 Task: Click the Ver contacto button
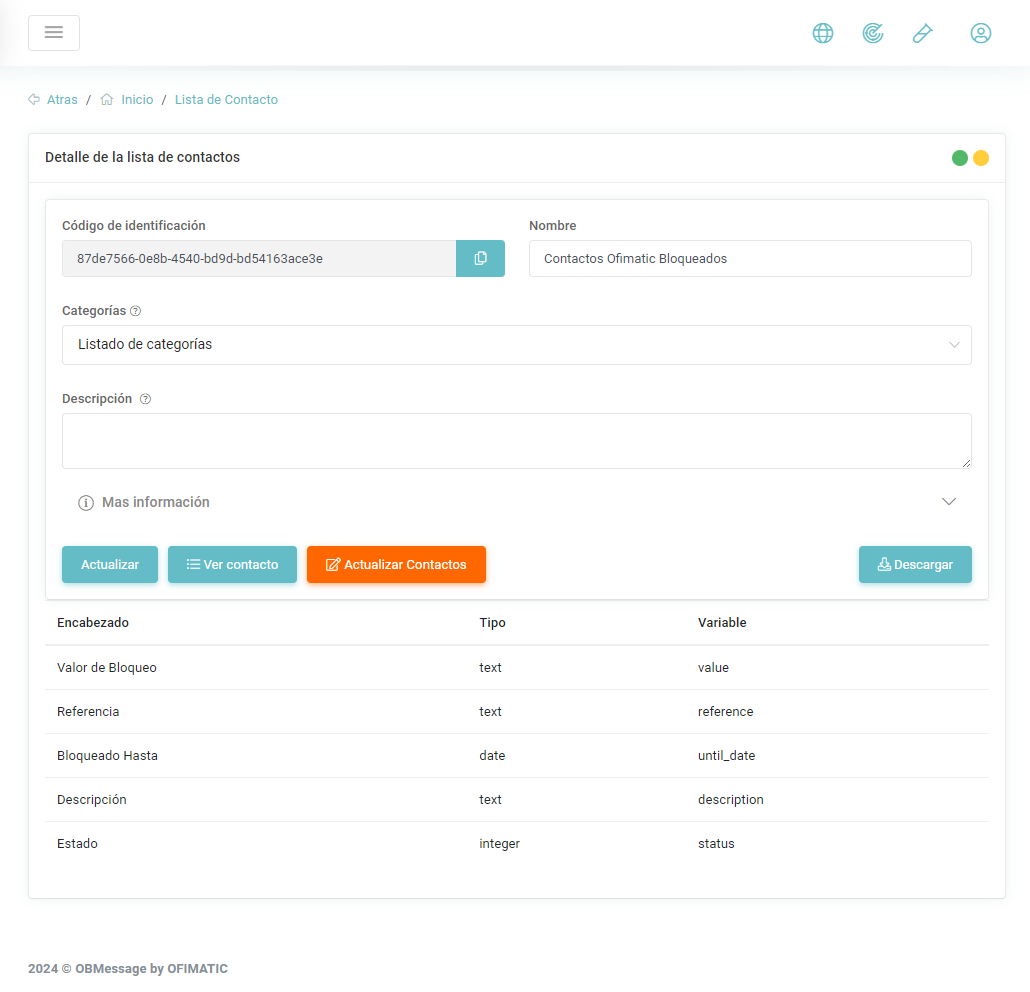[x=232, y=564]
